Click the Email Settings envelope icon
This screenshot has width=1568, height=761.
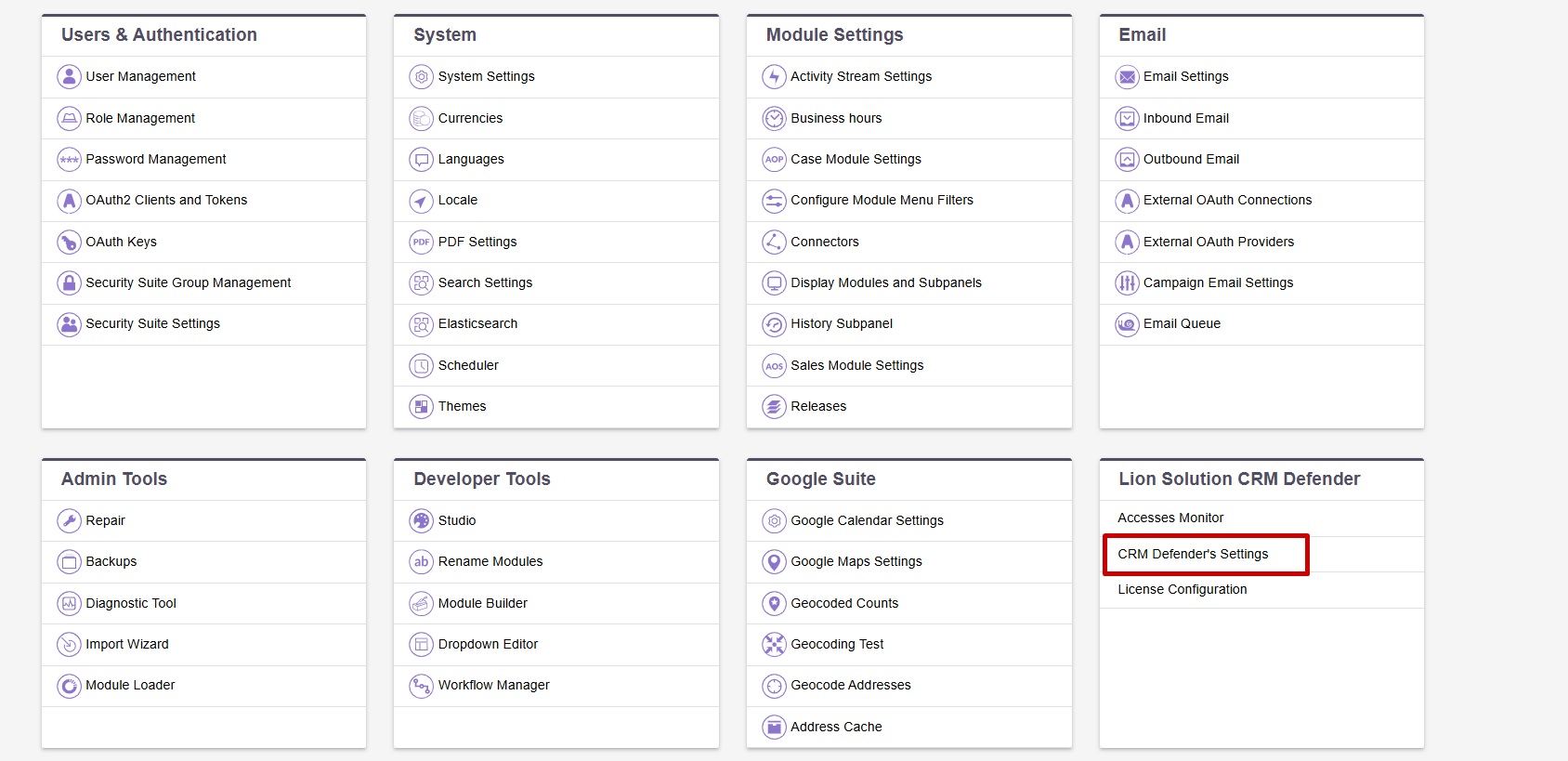point(1127,76)
